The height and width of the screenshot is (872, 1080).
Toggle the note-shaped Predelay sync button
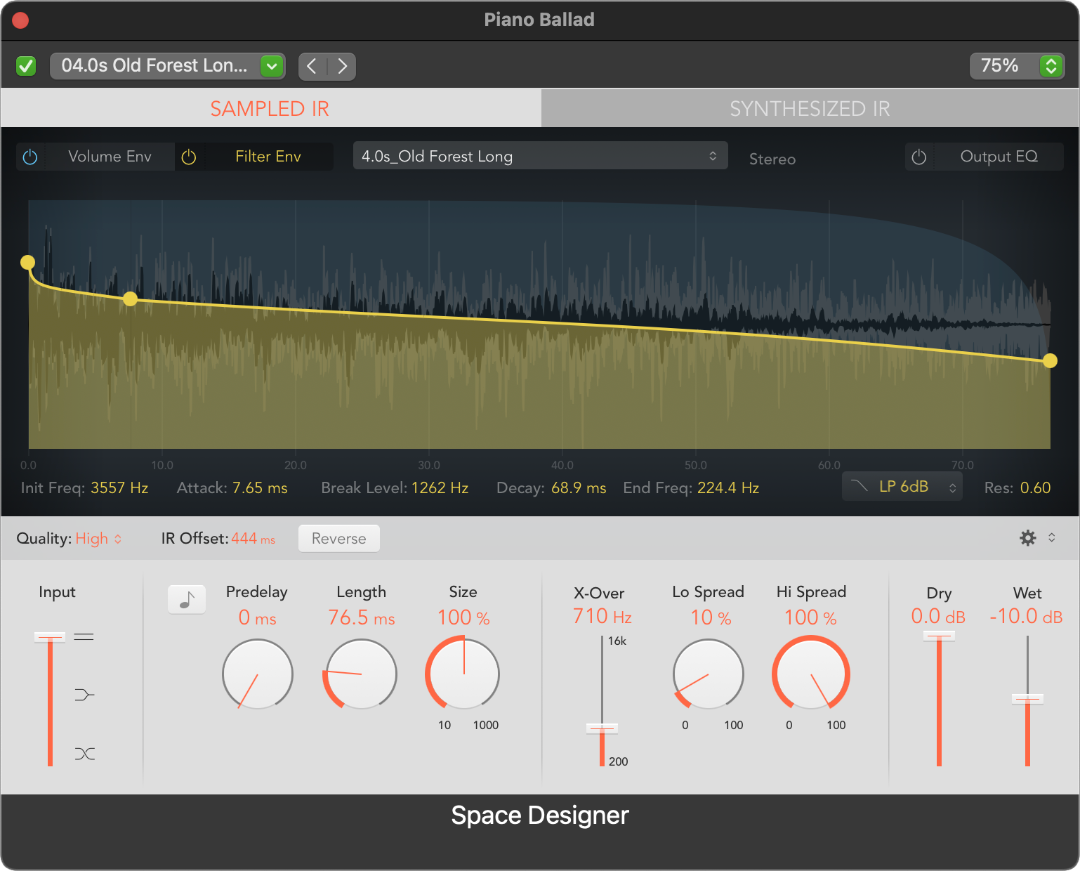coord(187,600)
